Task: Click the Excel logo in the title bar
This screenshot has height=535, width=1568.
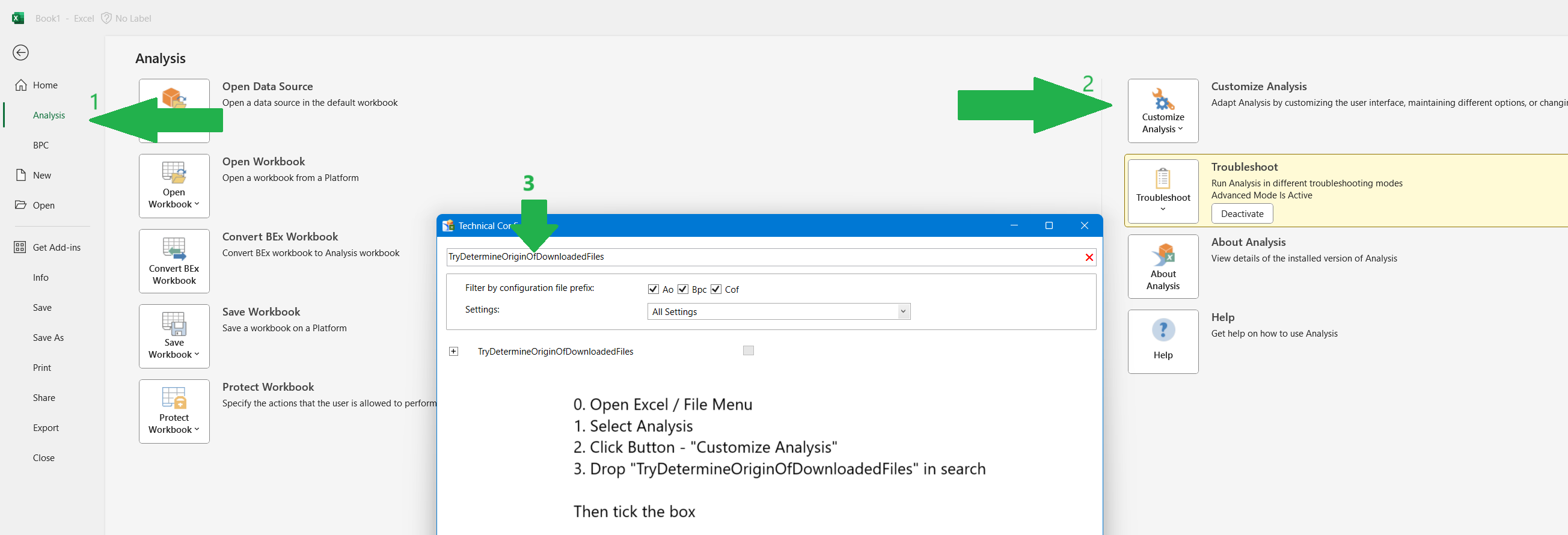Action: tap(18, 18)
